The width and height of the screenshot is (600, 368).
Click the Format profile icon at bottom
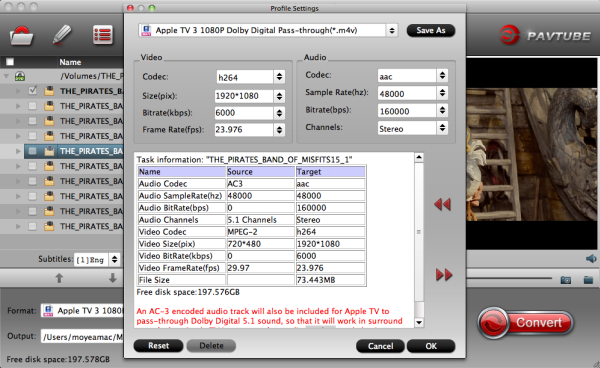48,310
